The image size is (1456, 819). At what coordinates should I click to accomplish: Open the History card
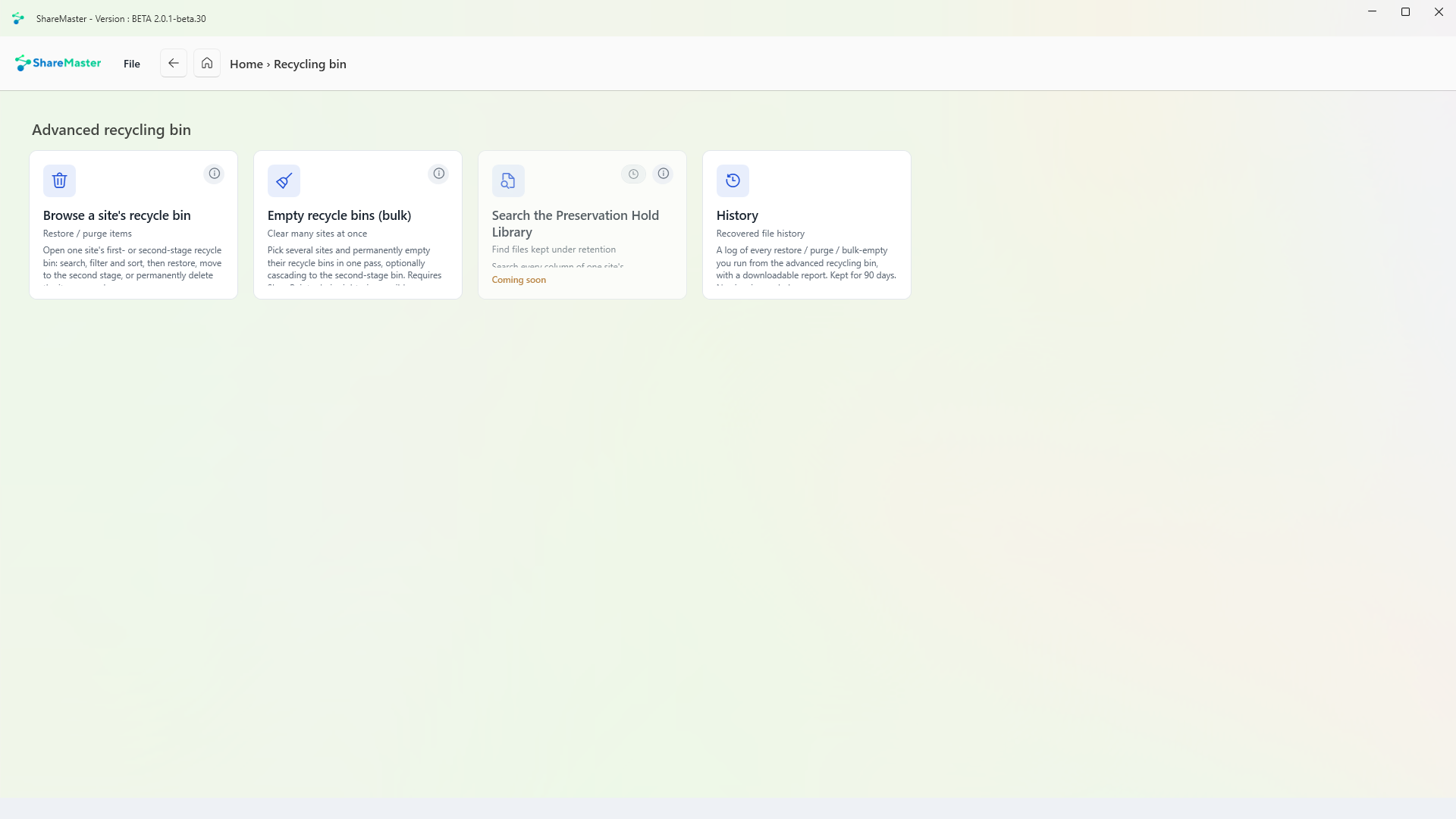point(807,224)
